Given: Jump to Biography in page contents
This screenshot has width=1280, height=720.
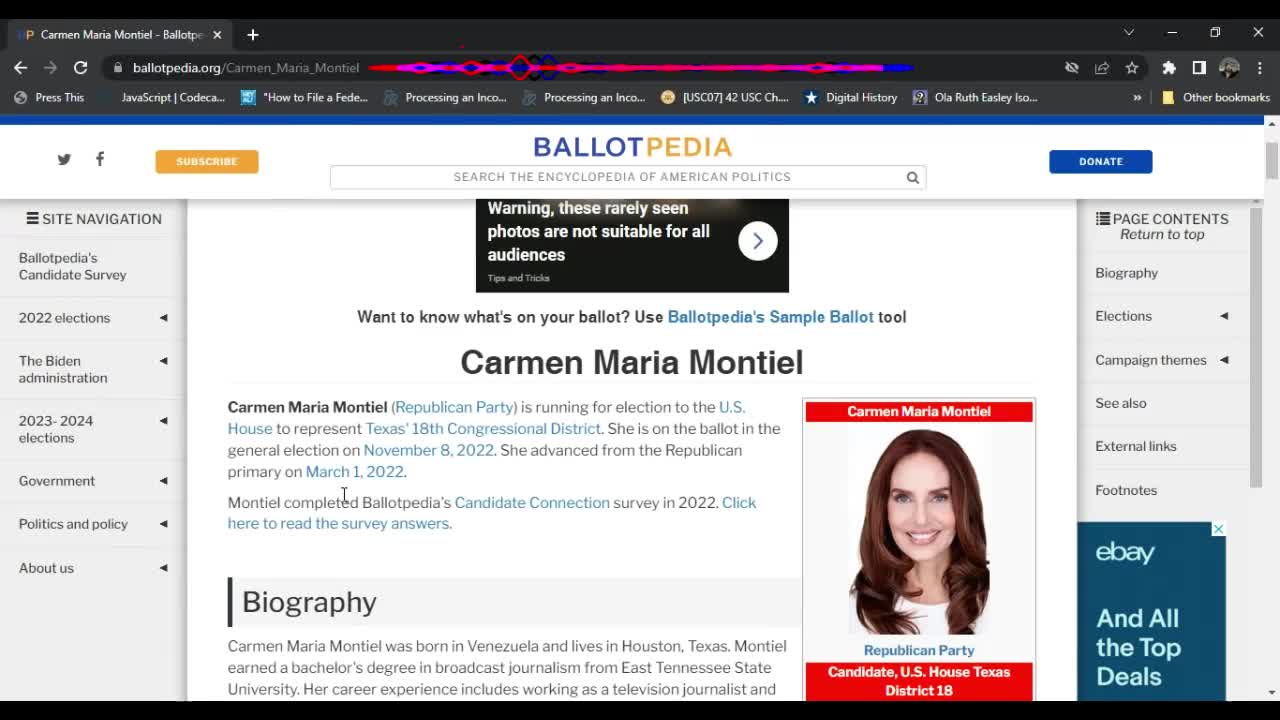Looking at the screenshot, I should tap(1126, 273).
